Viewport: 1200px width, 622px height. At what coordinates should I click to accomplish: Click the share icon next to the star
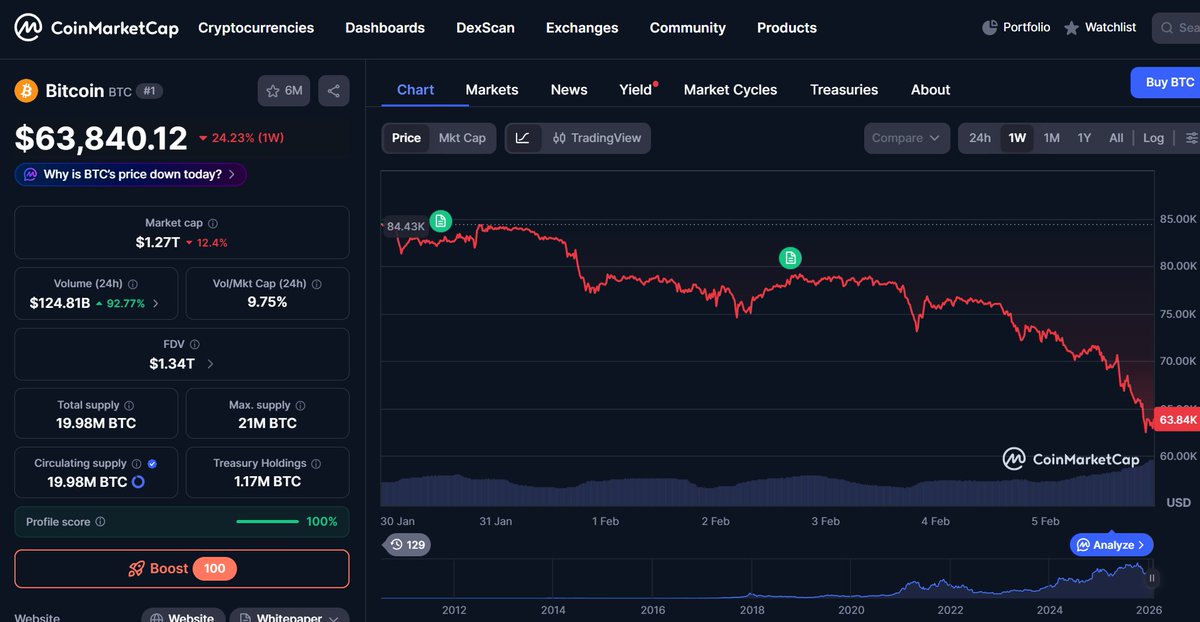(x=333, y=90)
